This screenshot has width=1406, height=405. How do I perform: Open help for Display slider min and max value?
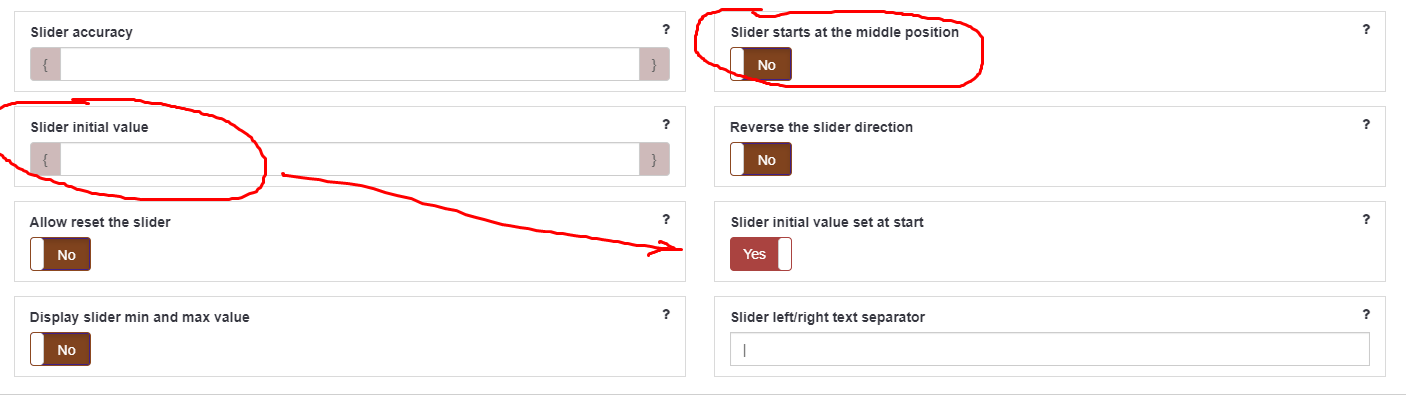[x=666, y=315]
